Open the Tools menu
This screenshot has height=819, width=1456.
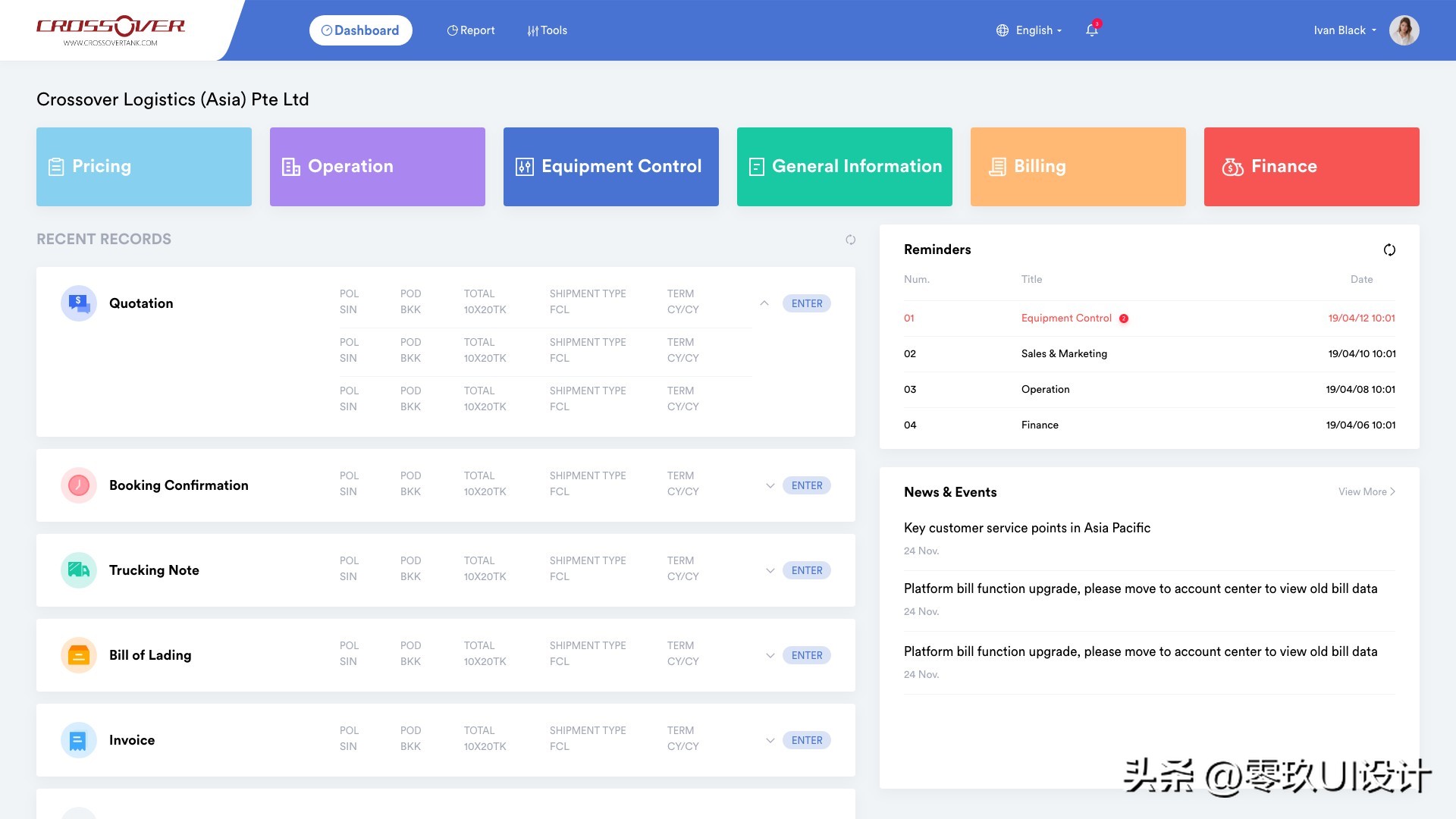coord(547,30)
